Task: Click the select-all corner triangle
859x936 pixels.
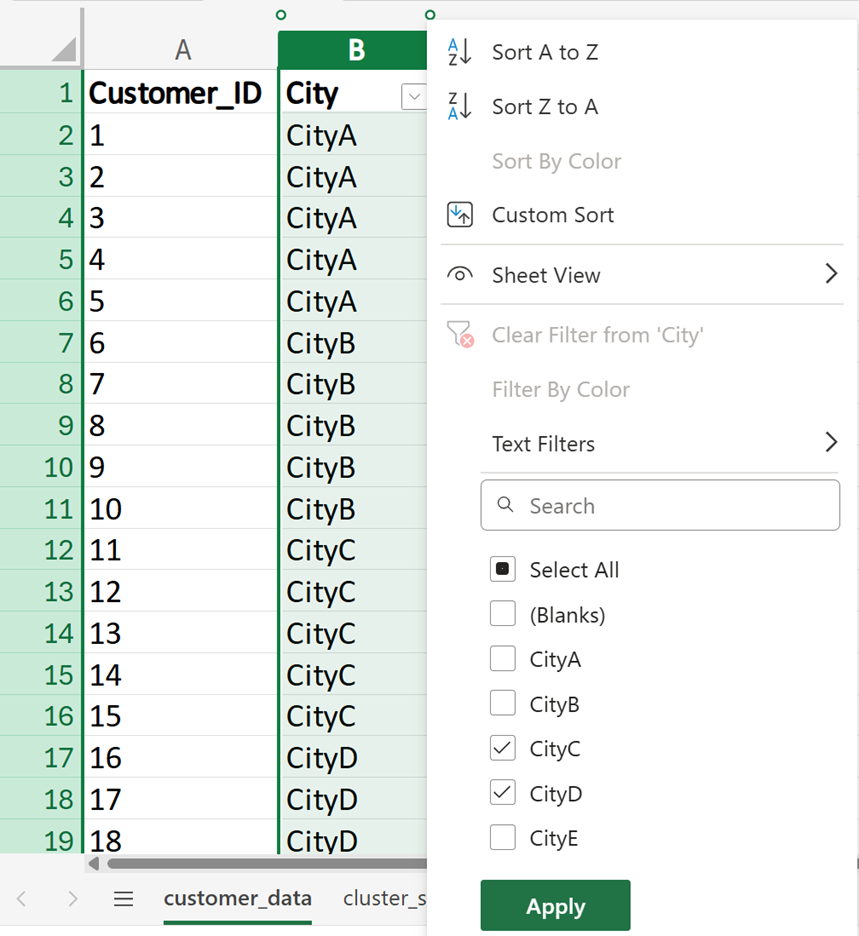Action: tap(63, 49)
